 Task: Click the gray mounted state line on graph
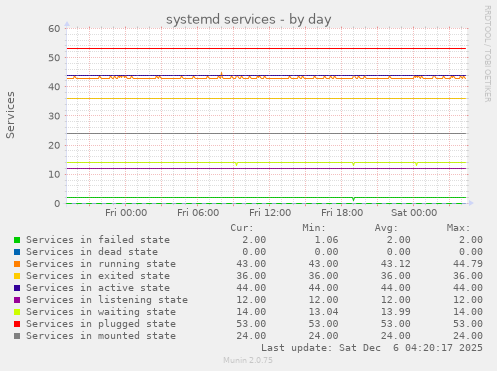(x=267, y=134)
